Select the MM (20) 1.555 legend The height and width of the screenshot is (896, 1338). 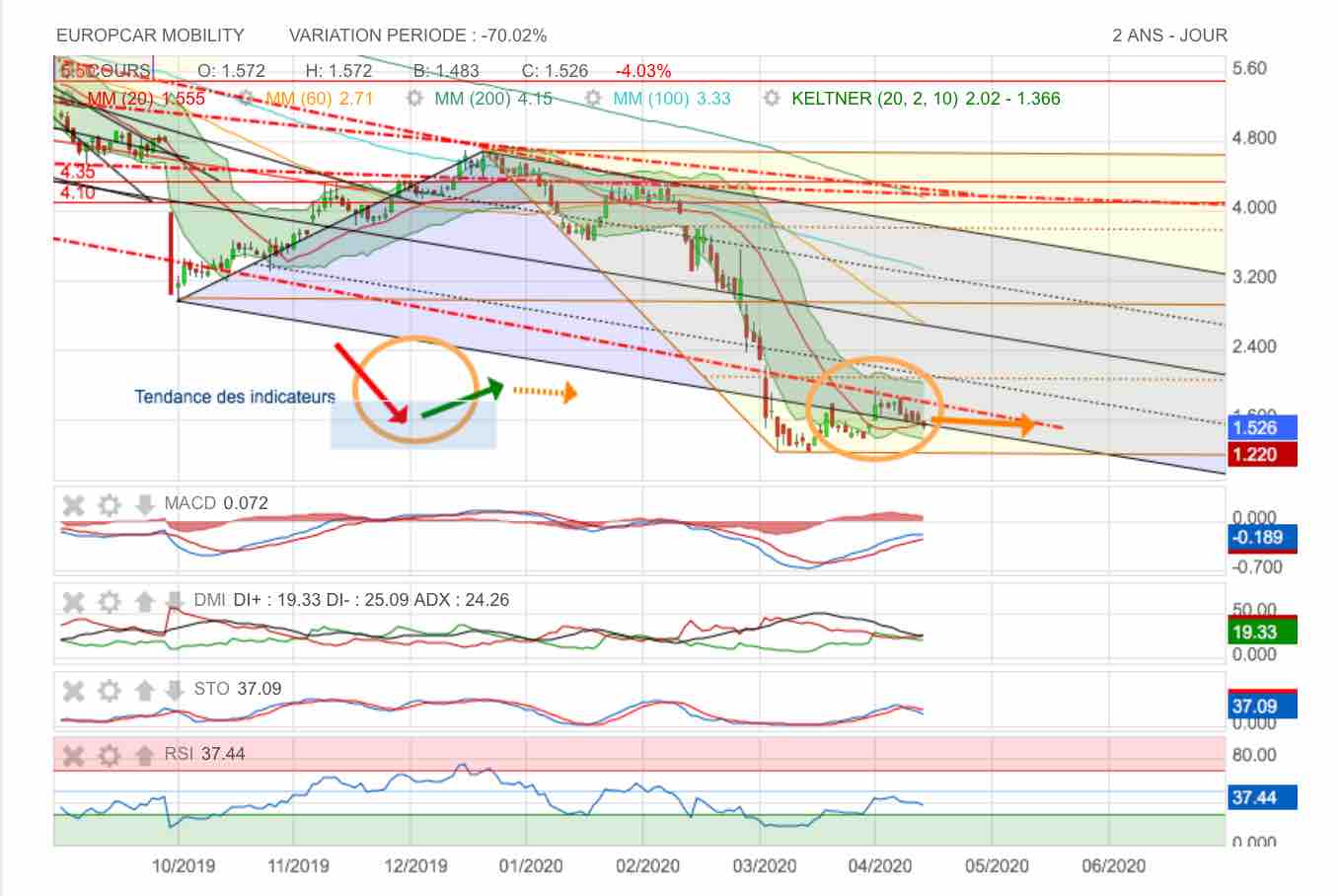(146, 99)
